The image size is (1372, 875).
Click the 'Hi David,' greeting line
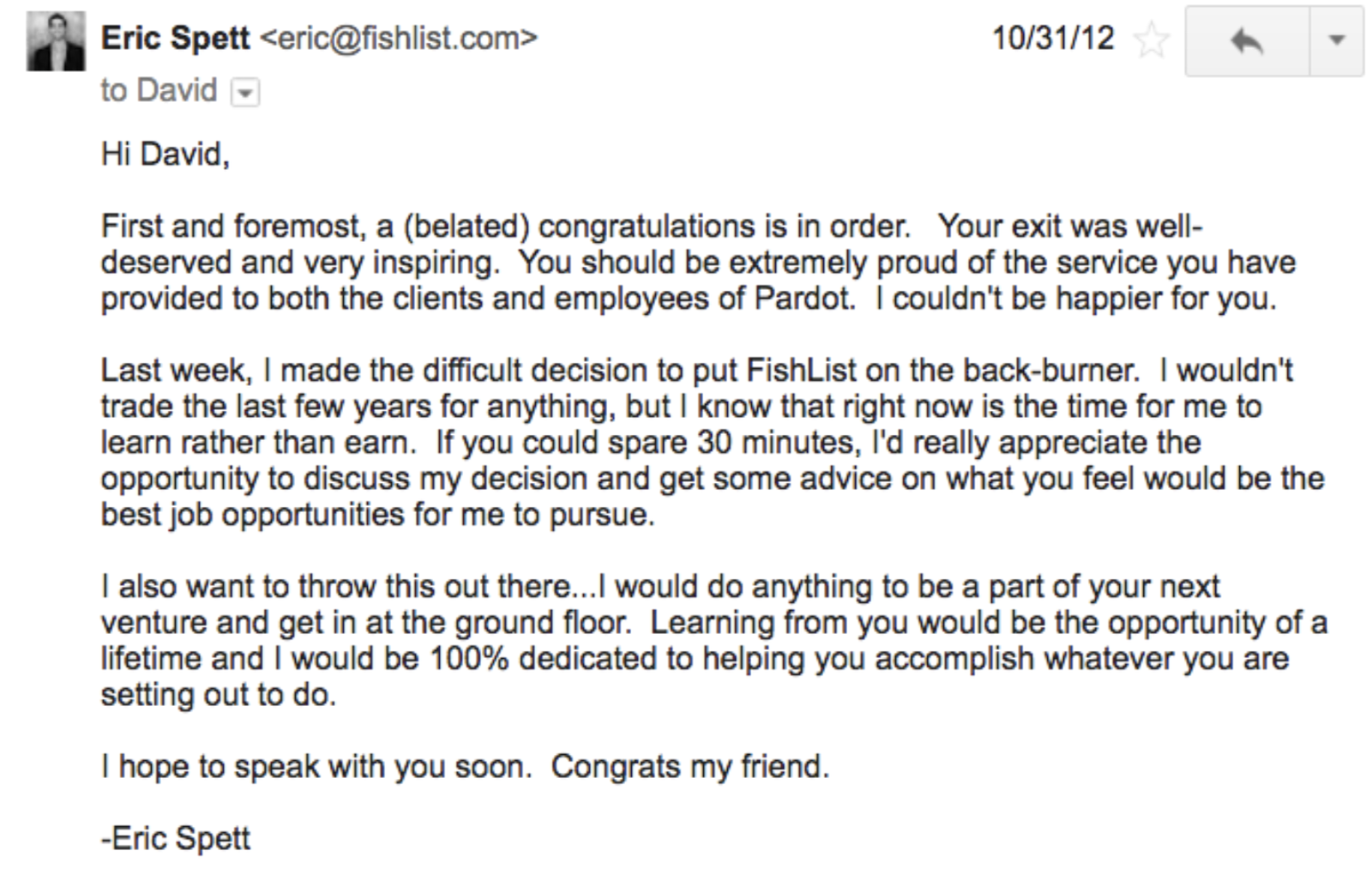(x=165, y=154)
